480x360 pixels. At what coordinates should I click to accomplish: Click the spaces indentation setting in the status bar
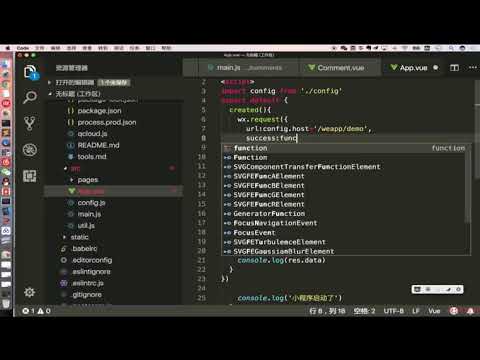[x=364, y=311]
